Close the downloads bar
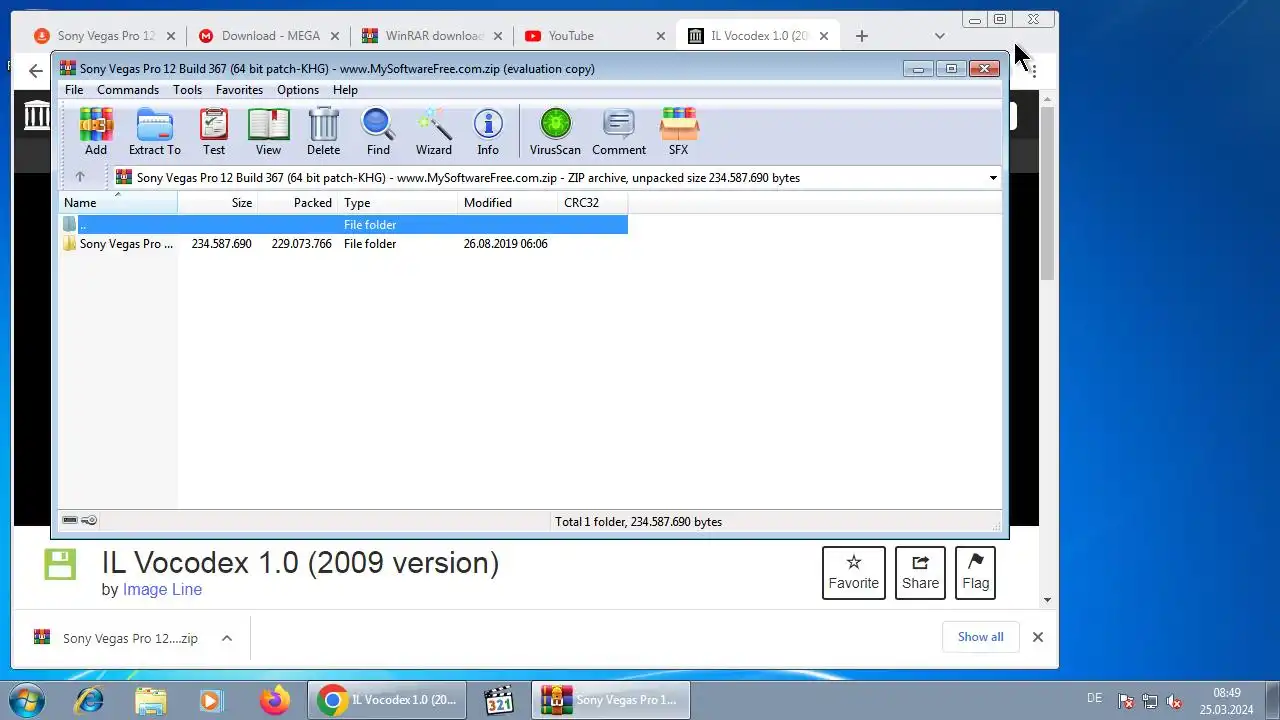The height and width of the screenshot is (720, 1280). click(1038, 637)
